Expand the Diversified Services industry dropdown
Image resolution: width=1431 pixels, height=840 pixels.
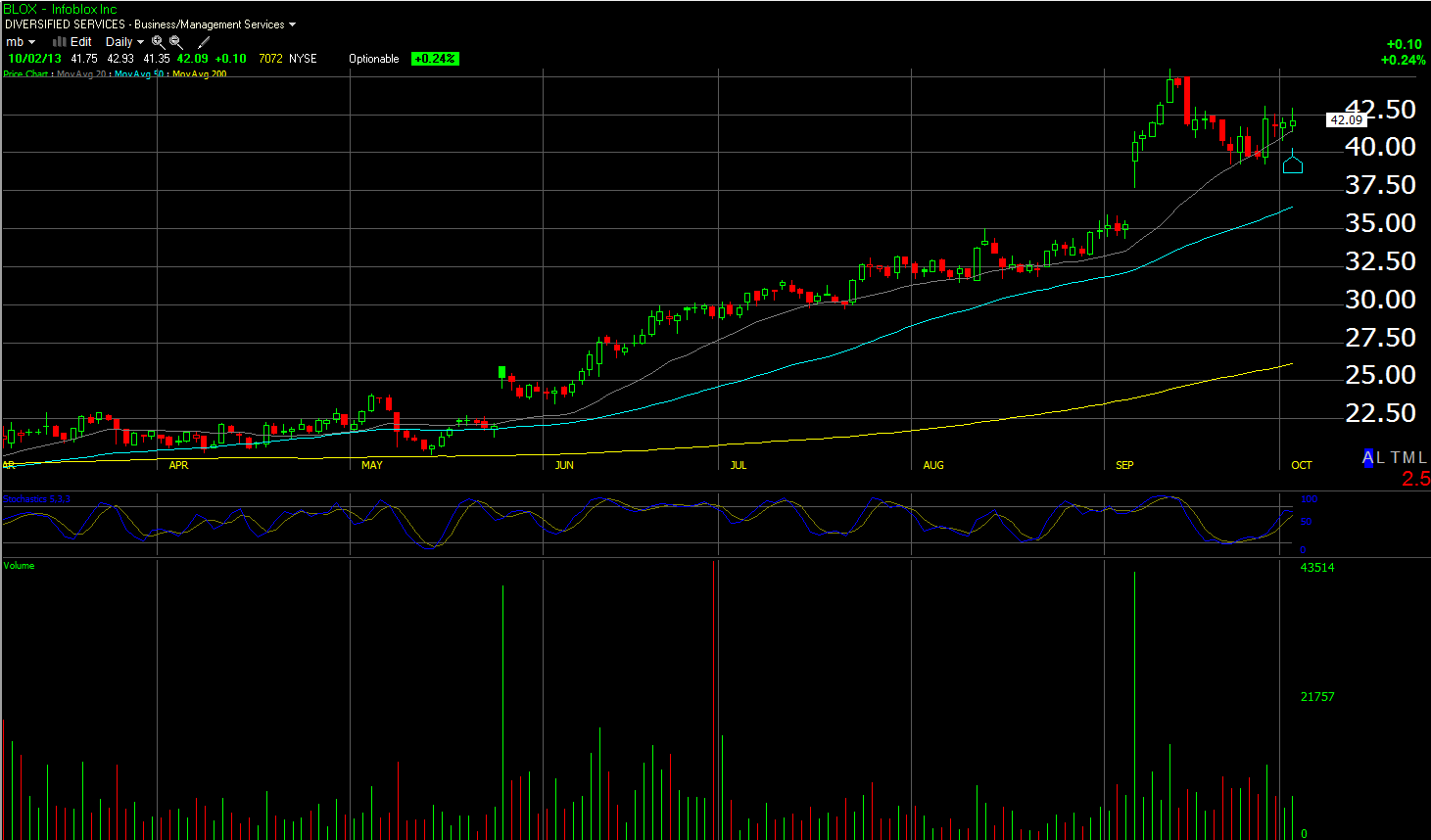pos(292,24)
